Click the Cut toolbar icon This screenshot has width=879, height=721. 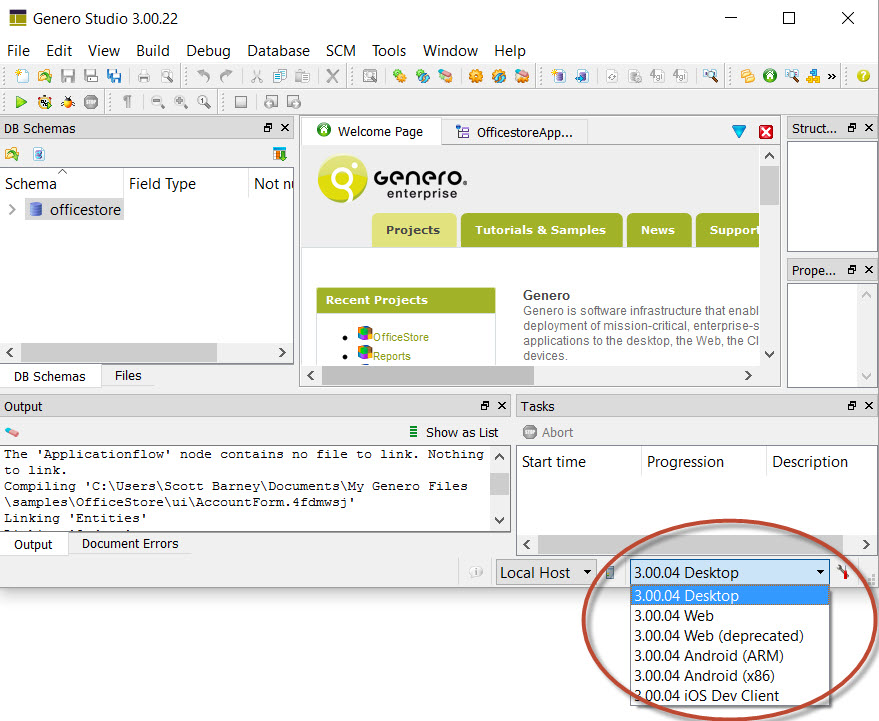click(255, 75)
